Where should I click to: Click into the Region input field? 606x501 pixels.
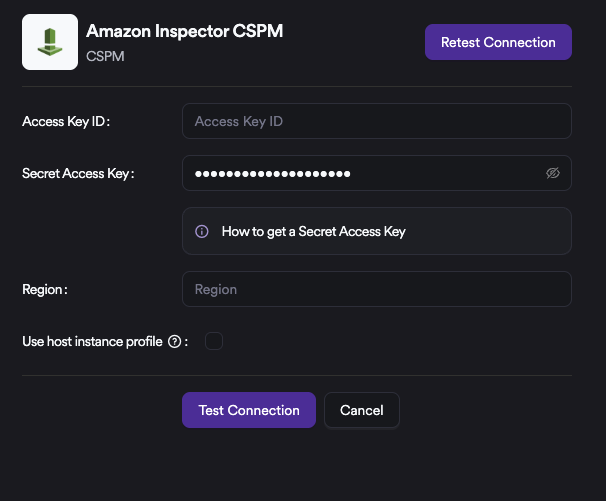pyautogui.click(x=377, y=289)
